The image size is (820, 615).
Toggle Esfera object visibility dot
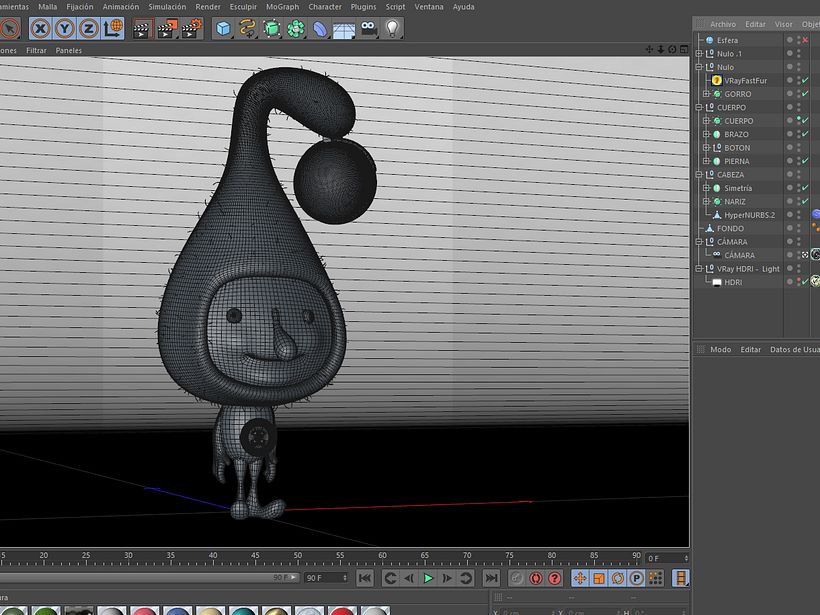click(790, 40)
